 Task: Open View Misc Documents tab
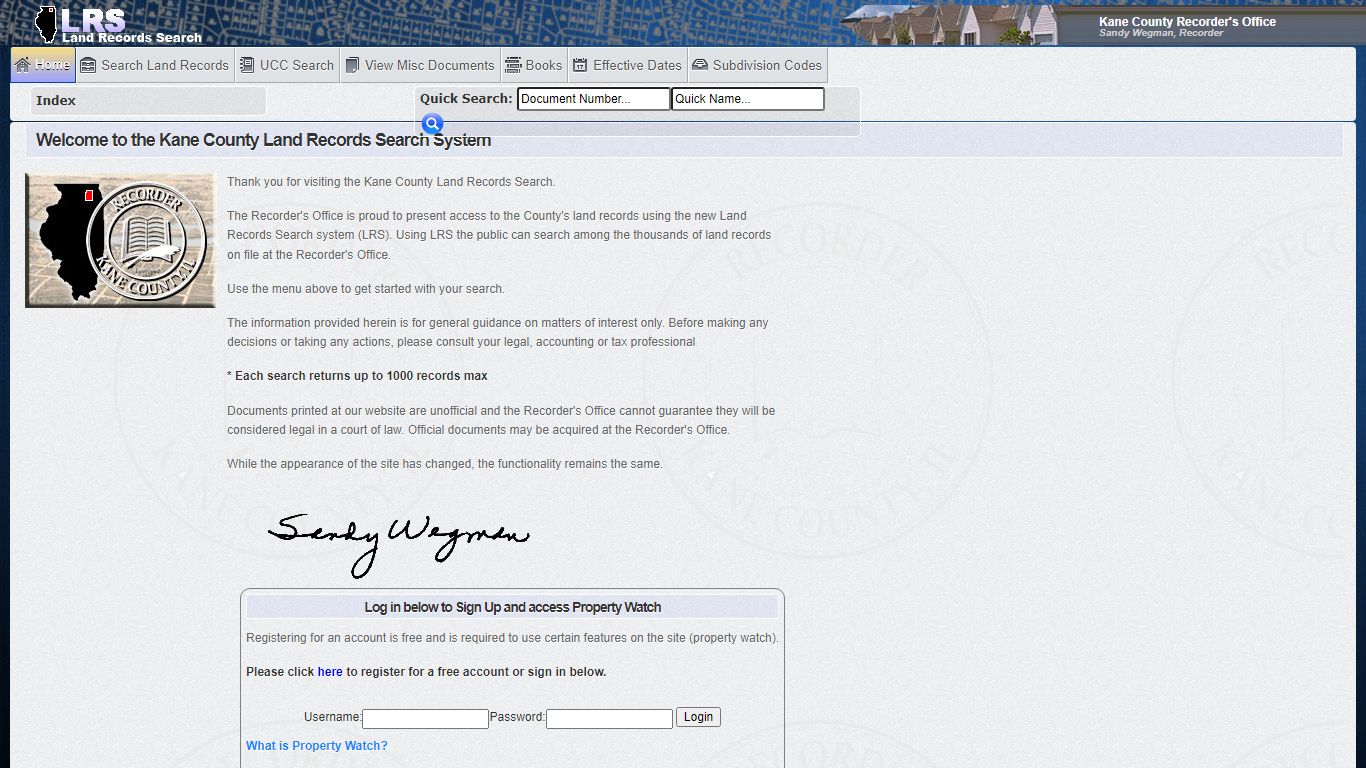(x=420, y=65)
